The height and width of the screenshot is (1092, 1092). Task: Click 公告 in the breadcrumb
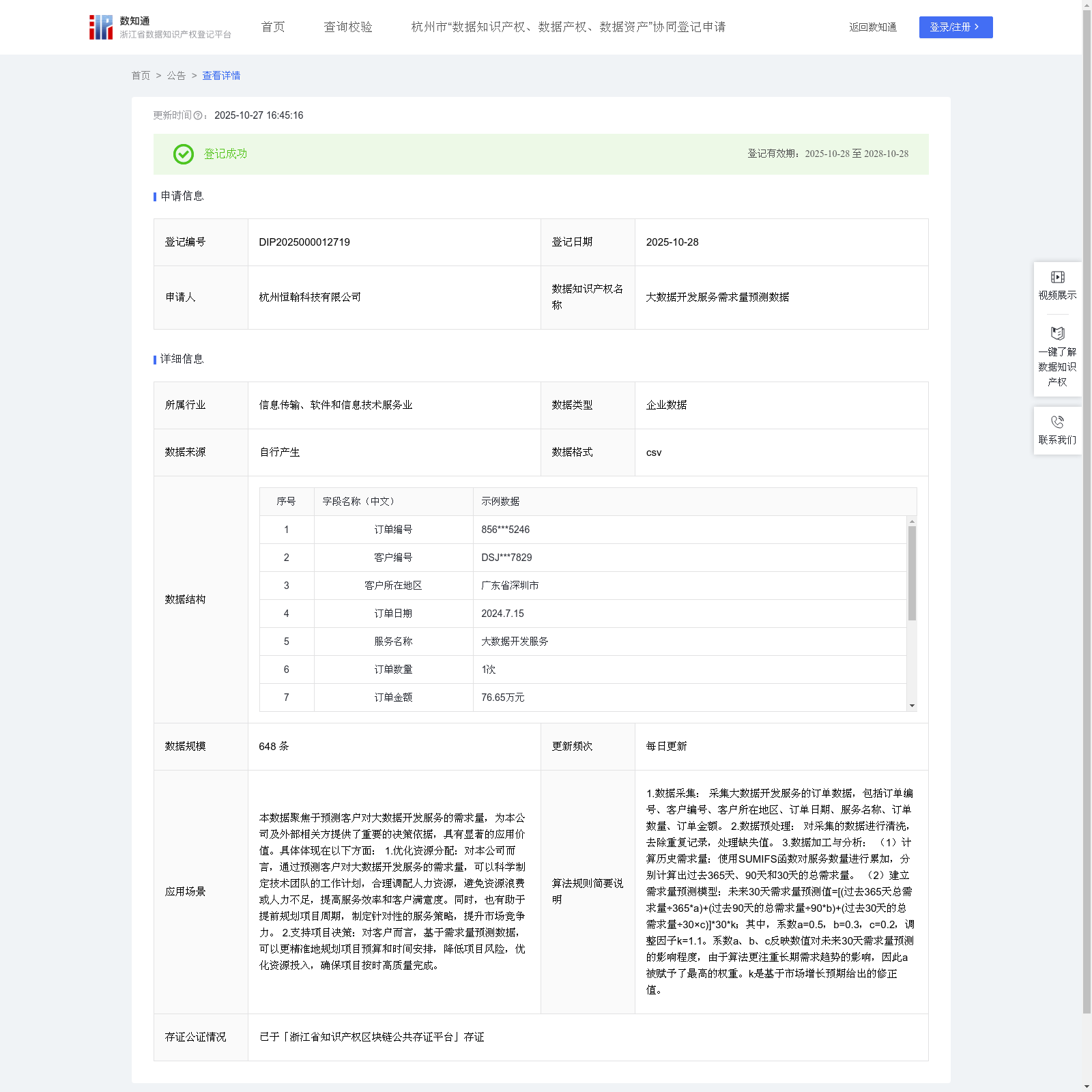176,76
